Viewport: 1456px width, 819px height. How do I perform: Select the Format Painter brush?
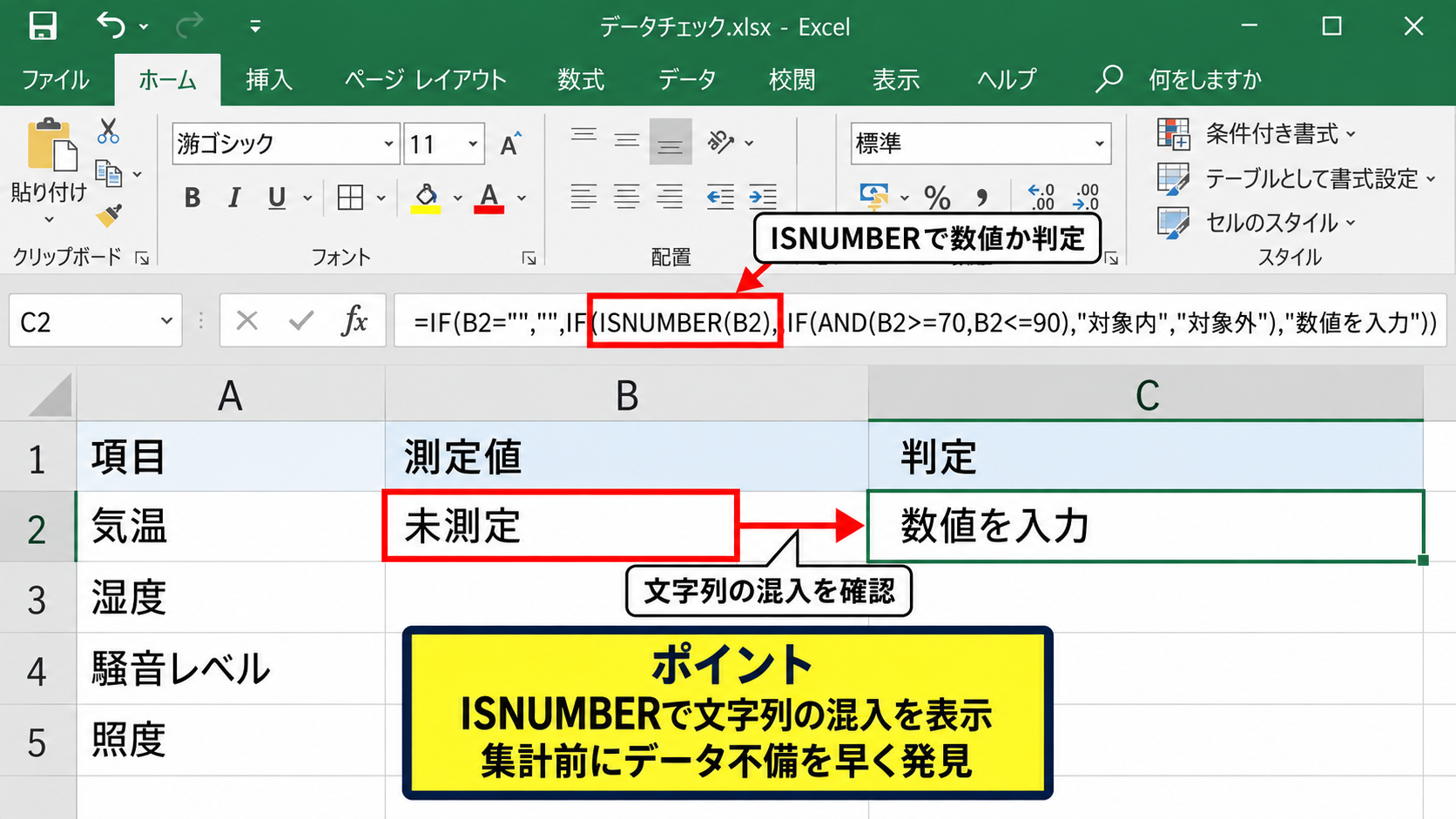pyautogui.click(x=109, y=215)
